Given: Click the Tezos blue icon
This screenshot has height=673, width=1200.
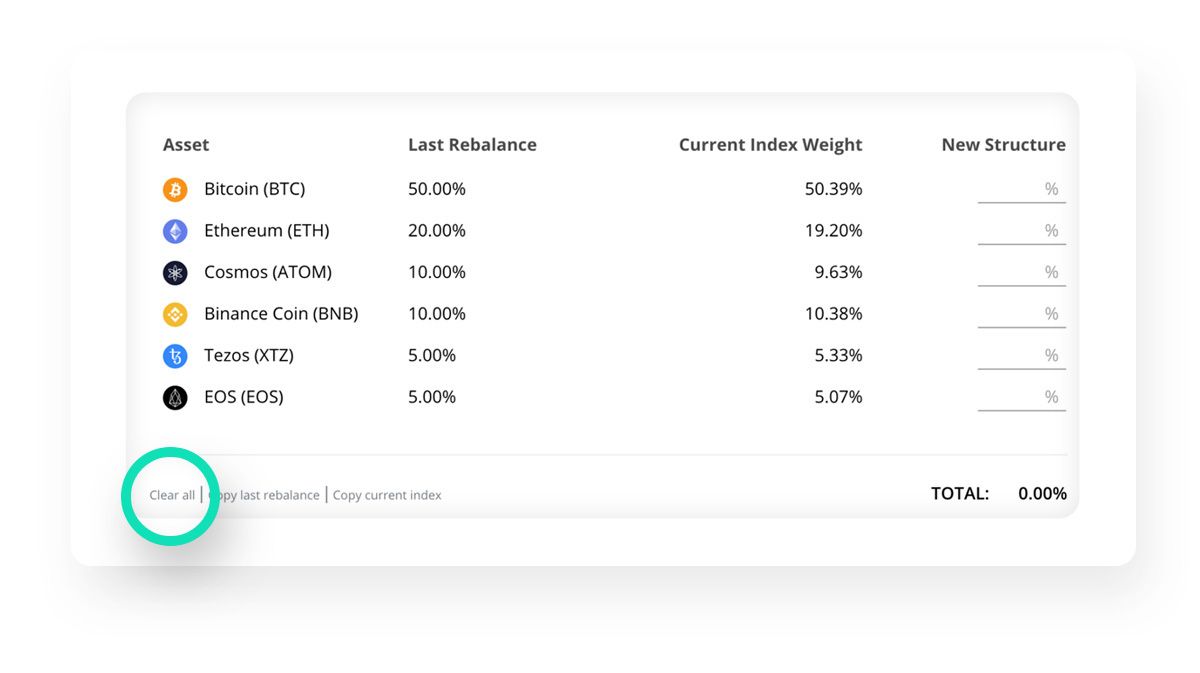Looking at the screenshot, I should click(x=175, y=356).
